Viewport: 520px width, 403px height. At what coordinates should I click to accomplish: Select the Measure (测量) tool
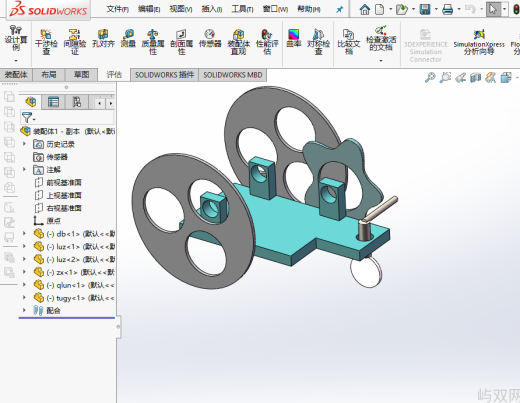(128, 38)
